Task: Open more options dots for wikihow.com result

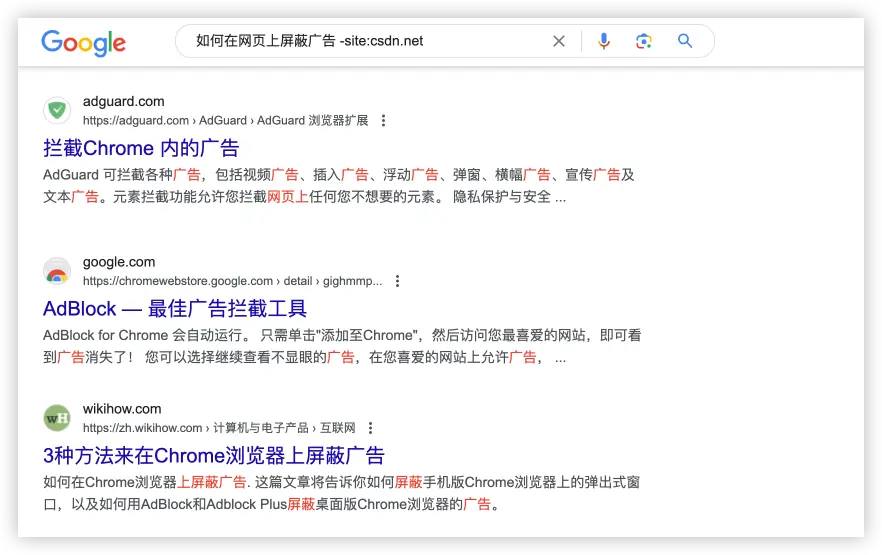Action: tap(370, 428)
